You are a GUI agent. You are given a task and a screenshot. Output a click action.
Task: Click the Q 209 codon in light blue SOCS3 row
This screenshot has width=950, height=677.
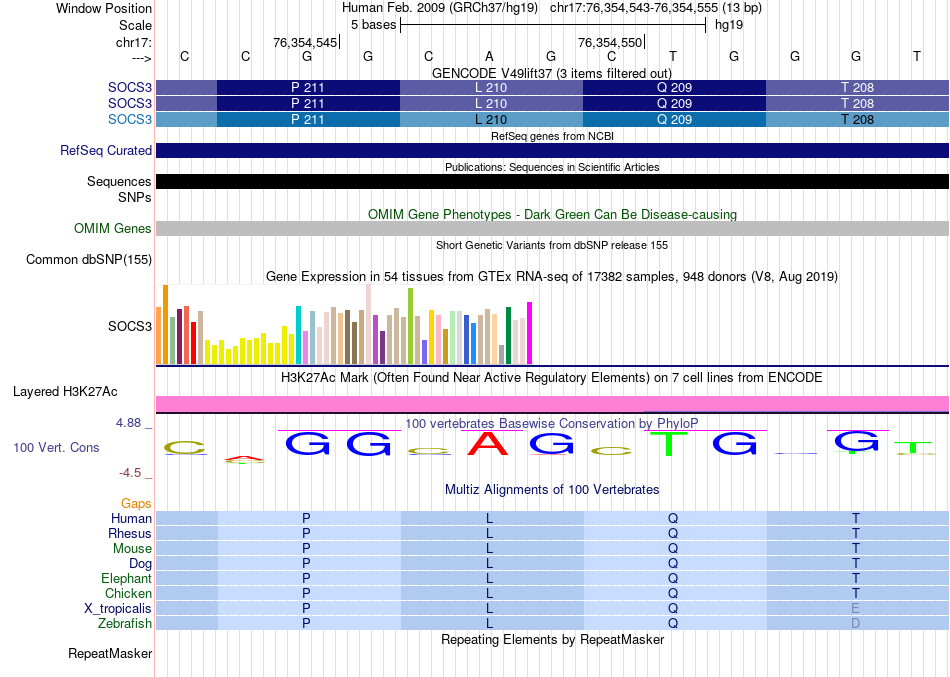tap(674, 119)
